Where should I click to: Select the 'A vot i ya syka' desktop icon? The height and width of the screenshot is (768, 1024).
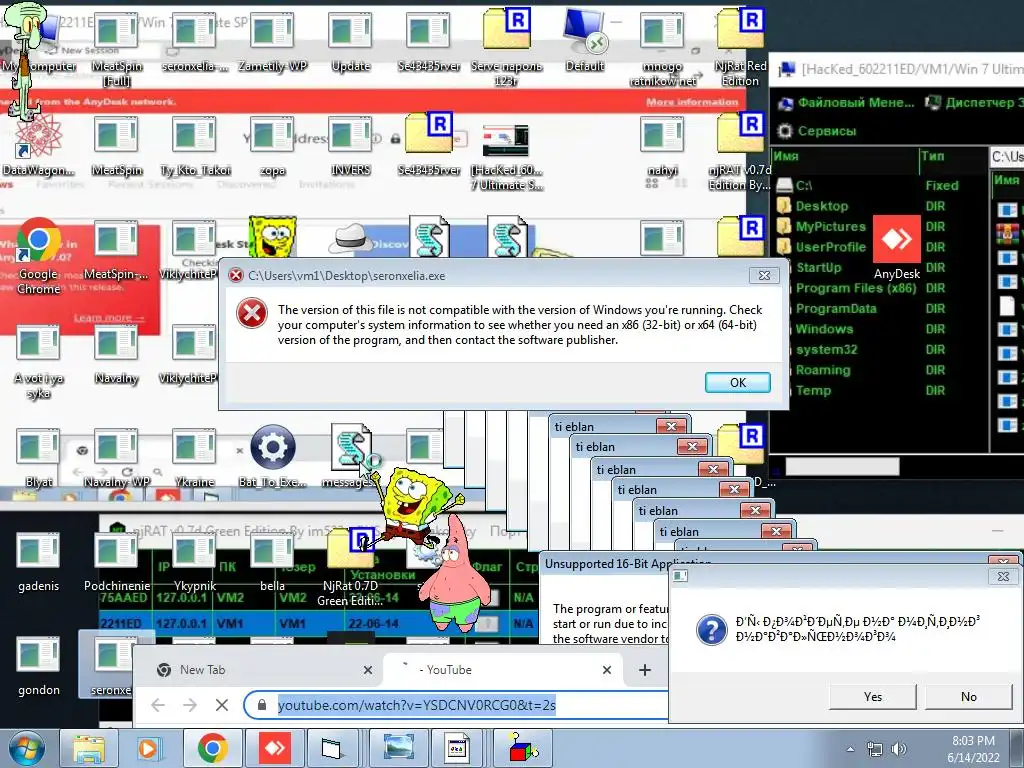(x=39, y=363)
